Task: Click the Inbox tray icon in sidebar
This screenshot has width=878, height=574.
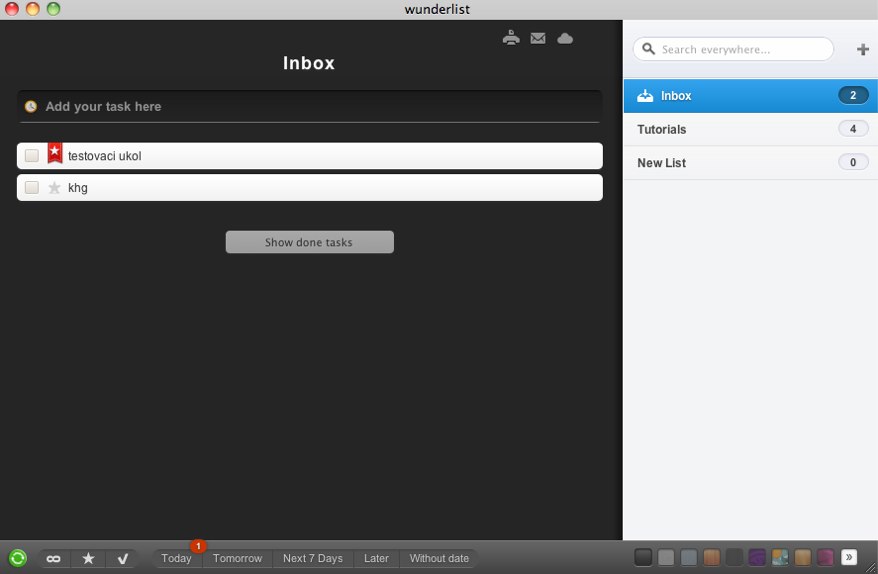Action: click(x=645, y=96)
